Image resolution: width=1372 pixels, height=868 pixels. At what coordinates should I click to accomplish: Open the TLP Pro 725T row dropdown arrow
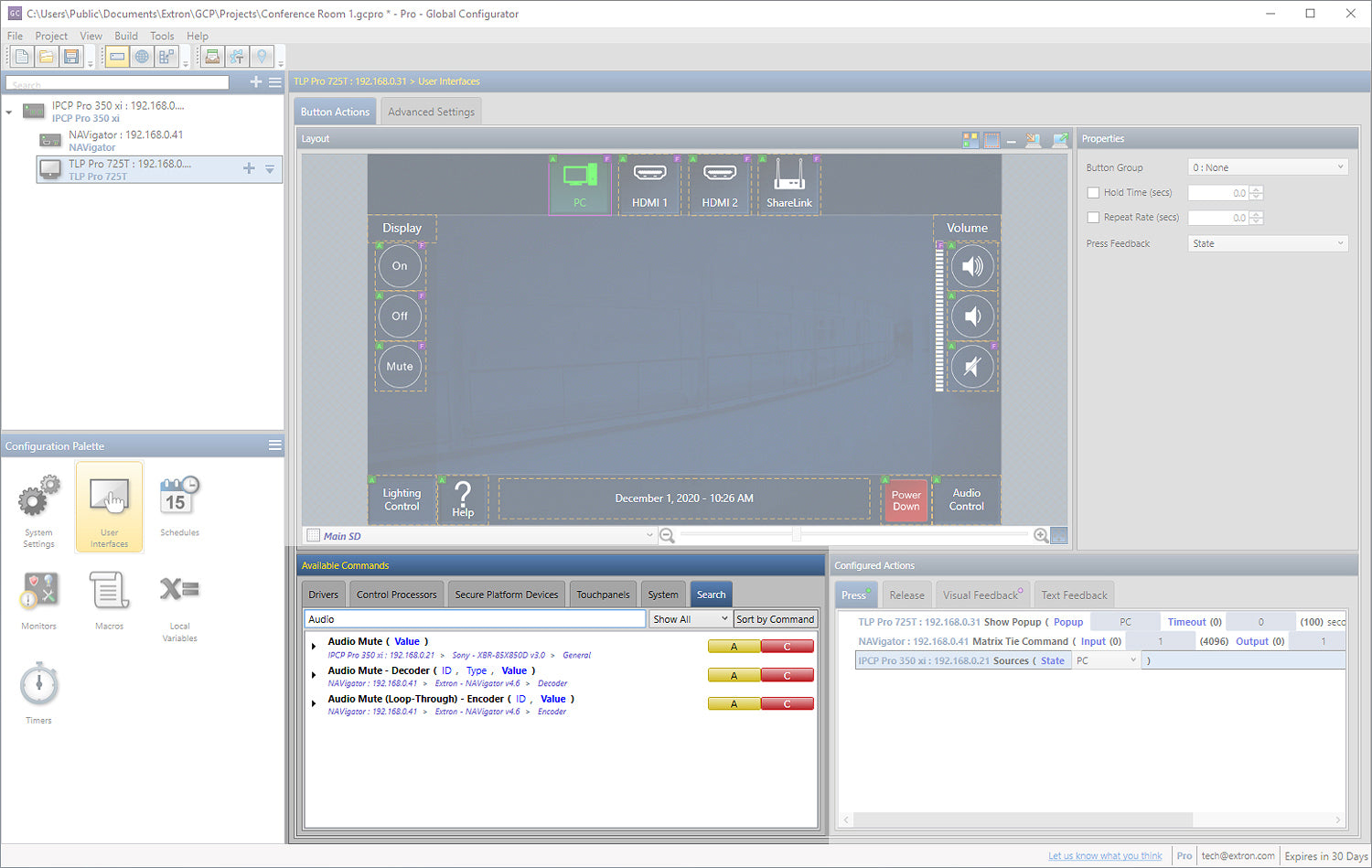click(x=270, y=168)
